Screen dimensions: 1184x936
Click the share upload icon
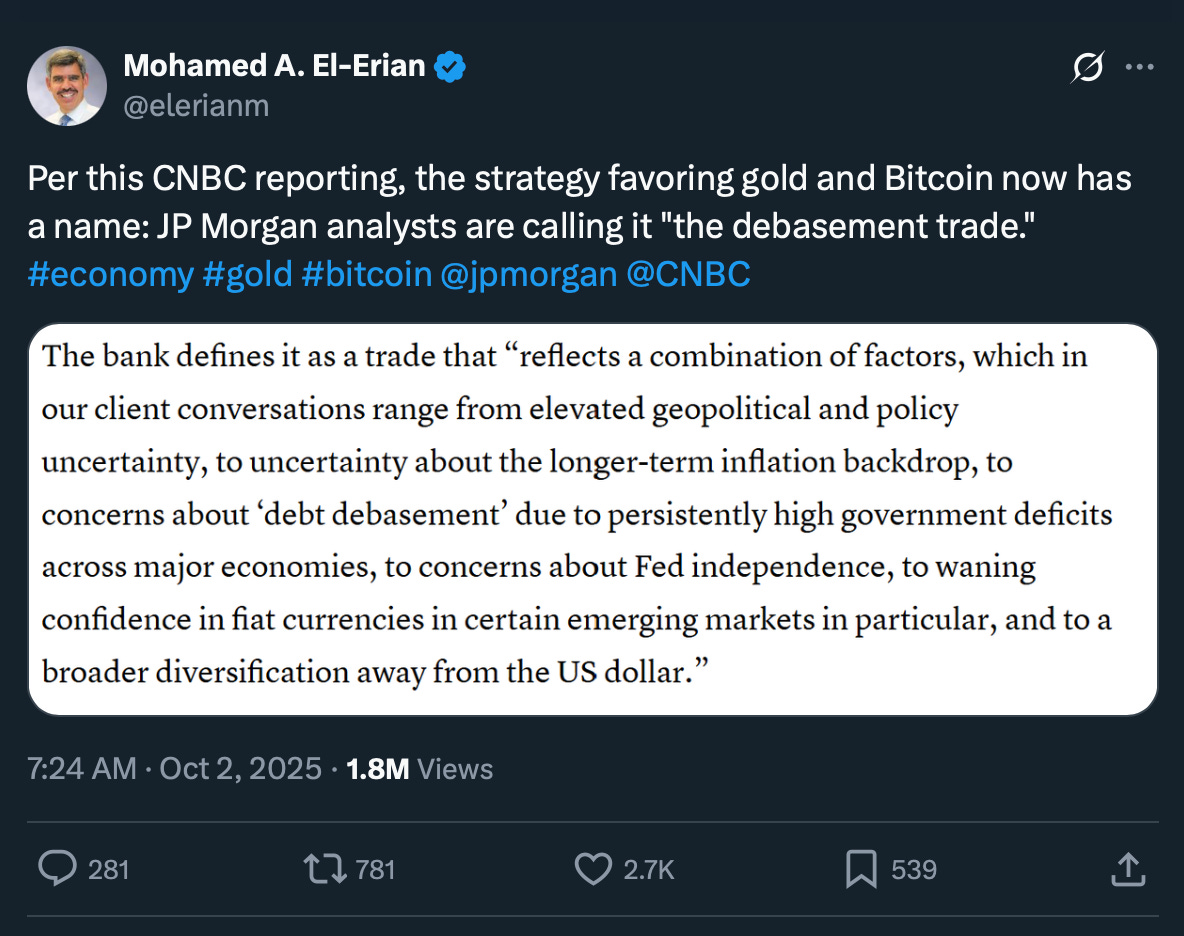tap(1127, 869)
